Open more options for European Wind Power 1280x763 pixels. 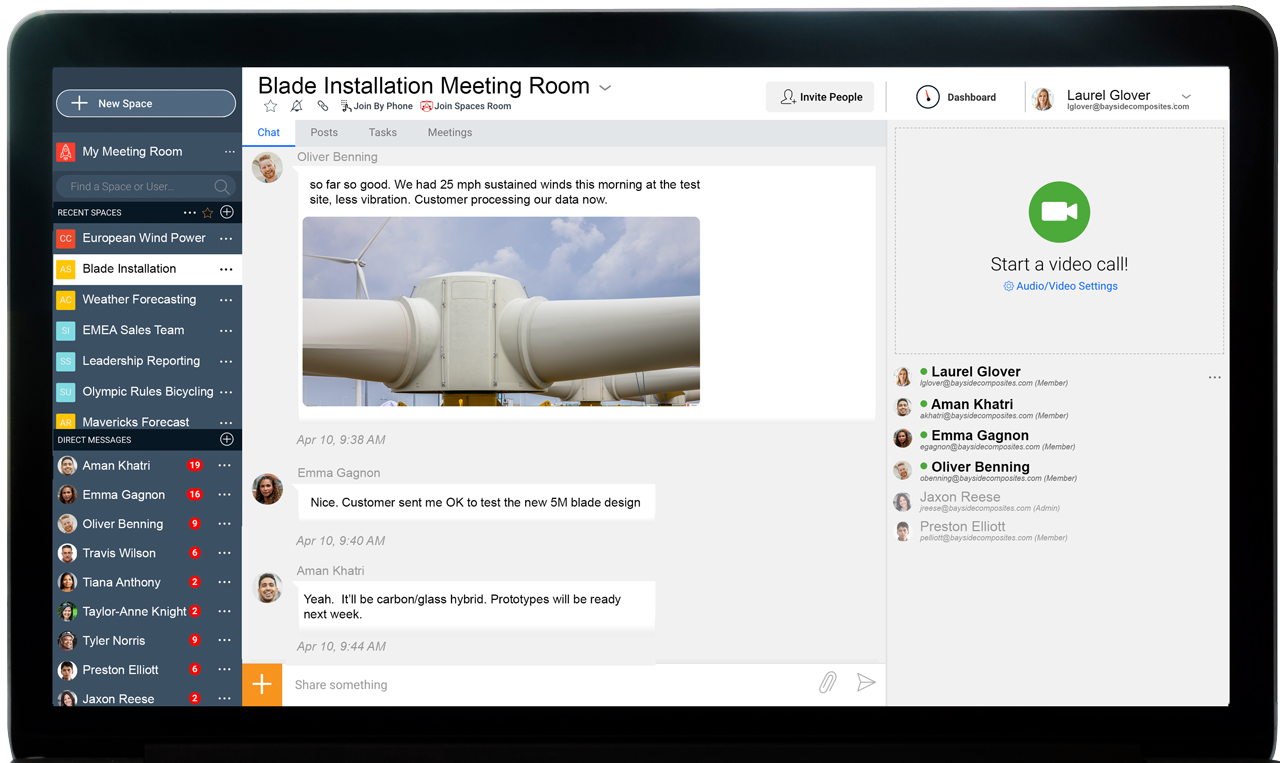pos(226,239)
